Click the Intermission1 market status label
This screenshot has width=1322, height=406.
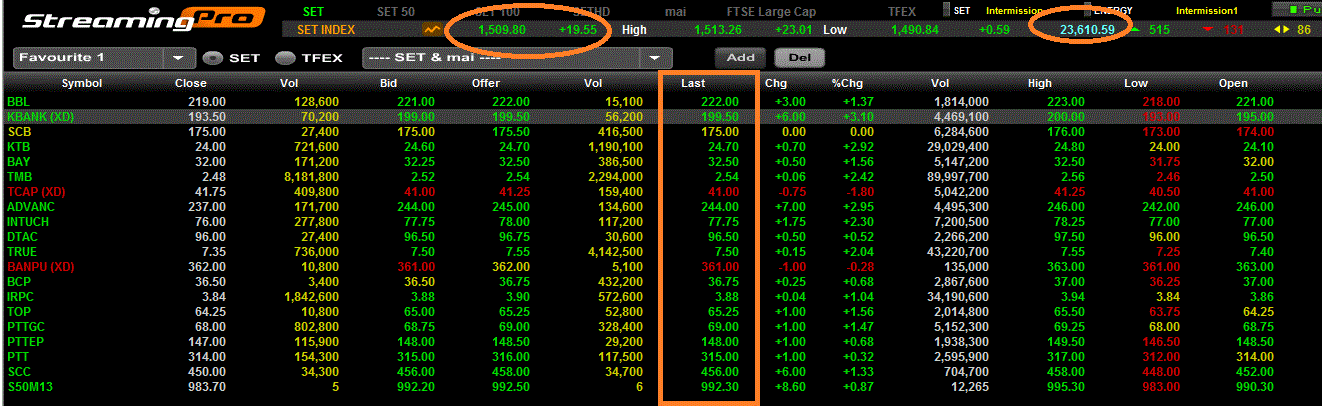tap(1206, 11)
